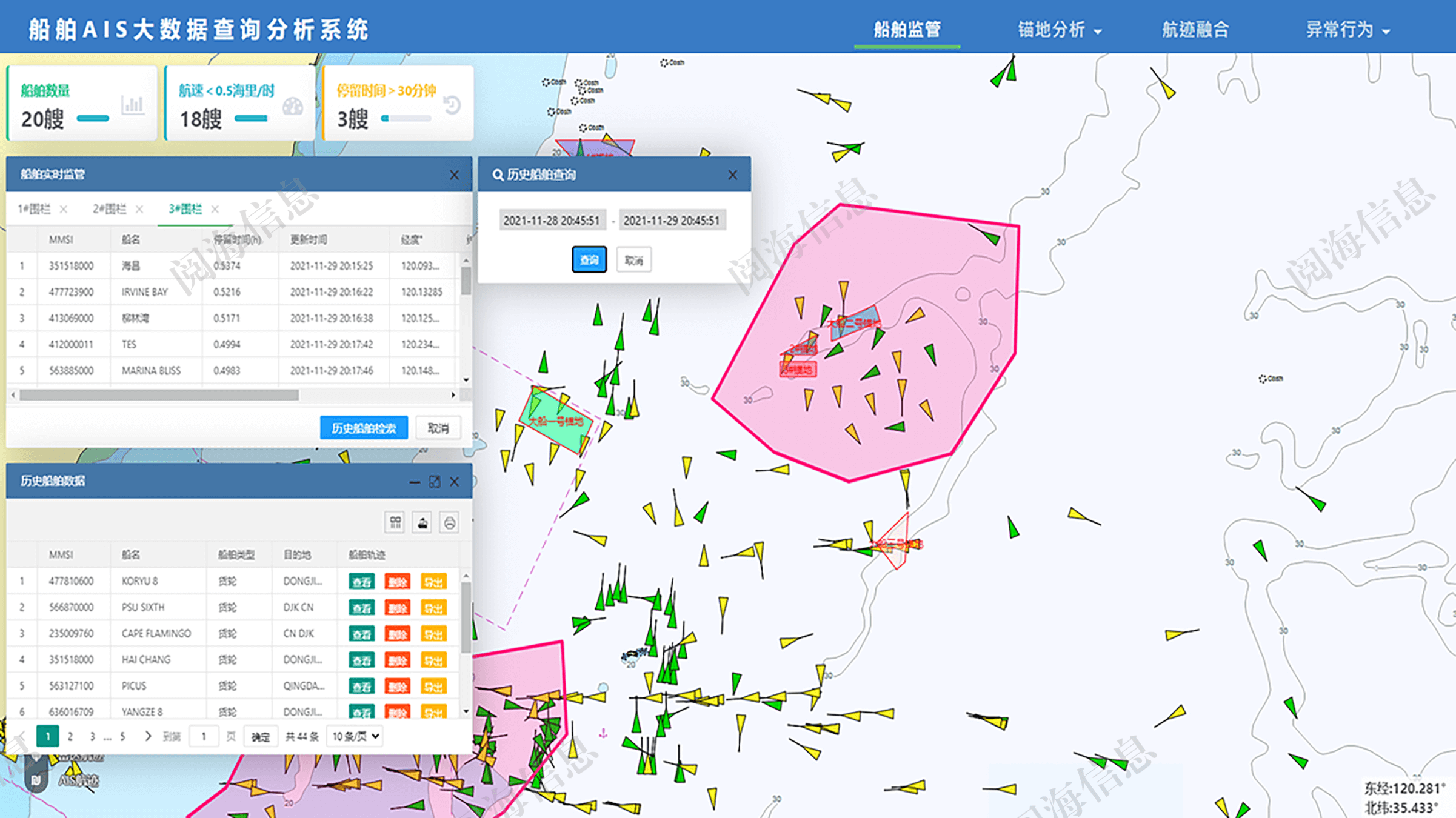The height and width of the screenshot is (818, 1456).
Task: Delete the PSU SIXTH track record
Action: (397, 608)
